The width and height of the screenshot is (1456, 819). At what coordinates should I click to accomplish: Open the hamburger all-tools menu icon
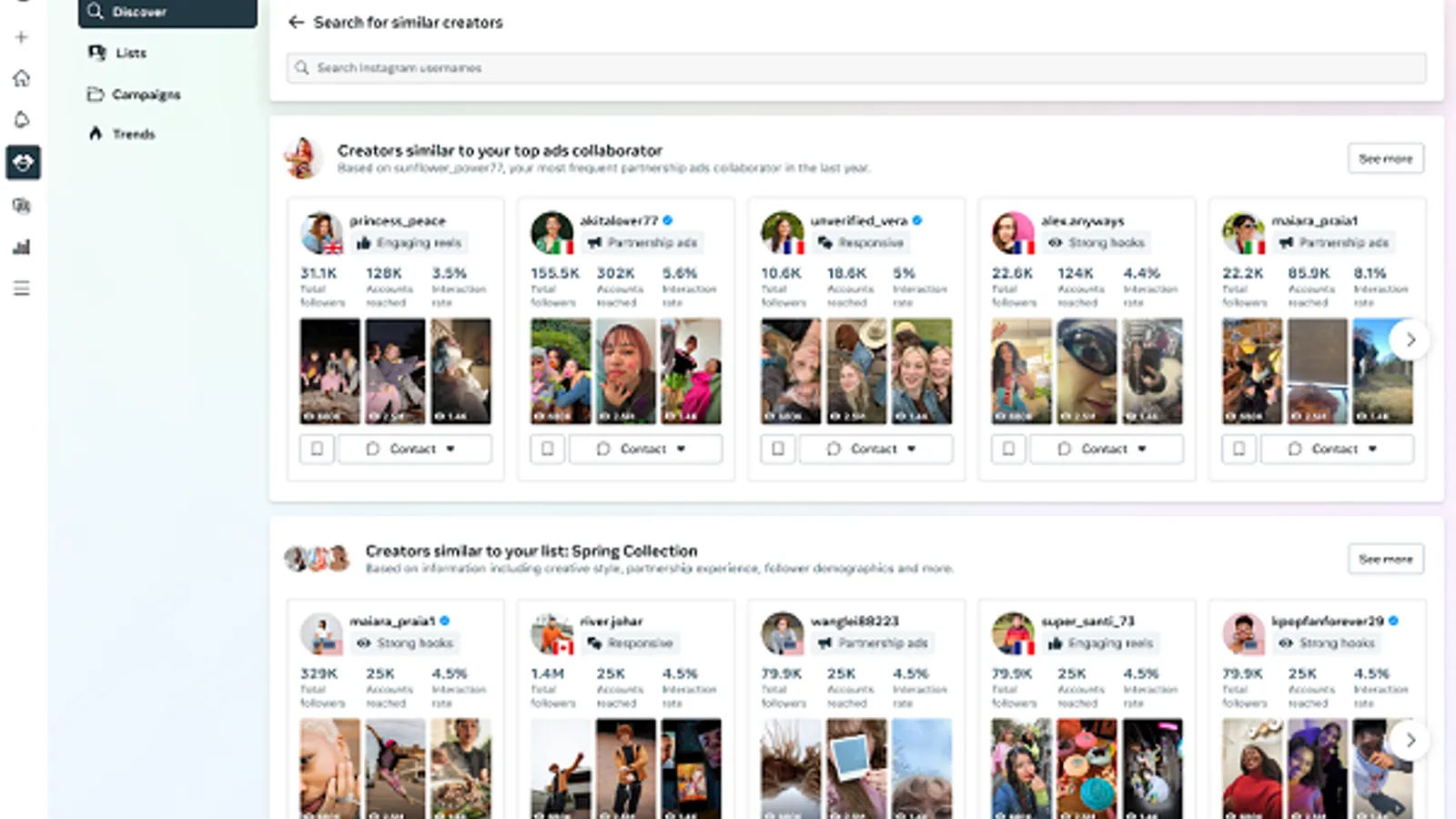[x=22, y=288]
